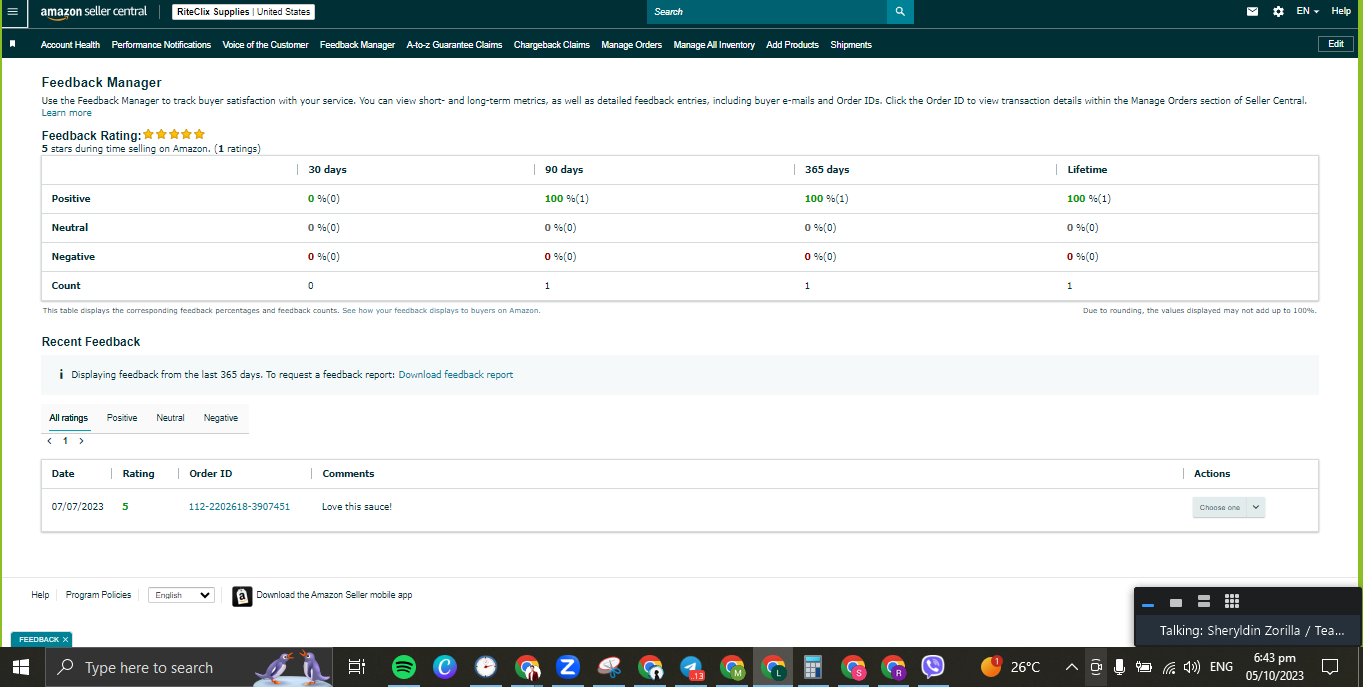Click the Amazon Seller mobile app icon
The image size is (1363, 687).
pos(242,596)
